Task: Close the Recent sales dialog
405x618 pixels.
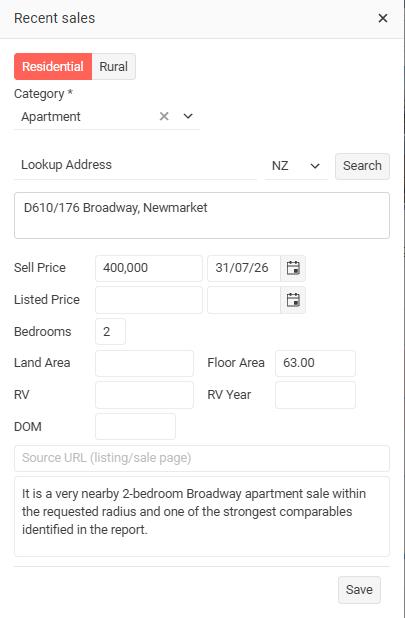Action: [383, 18]
